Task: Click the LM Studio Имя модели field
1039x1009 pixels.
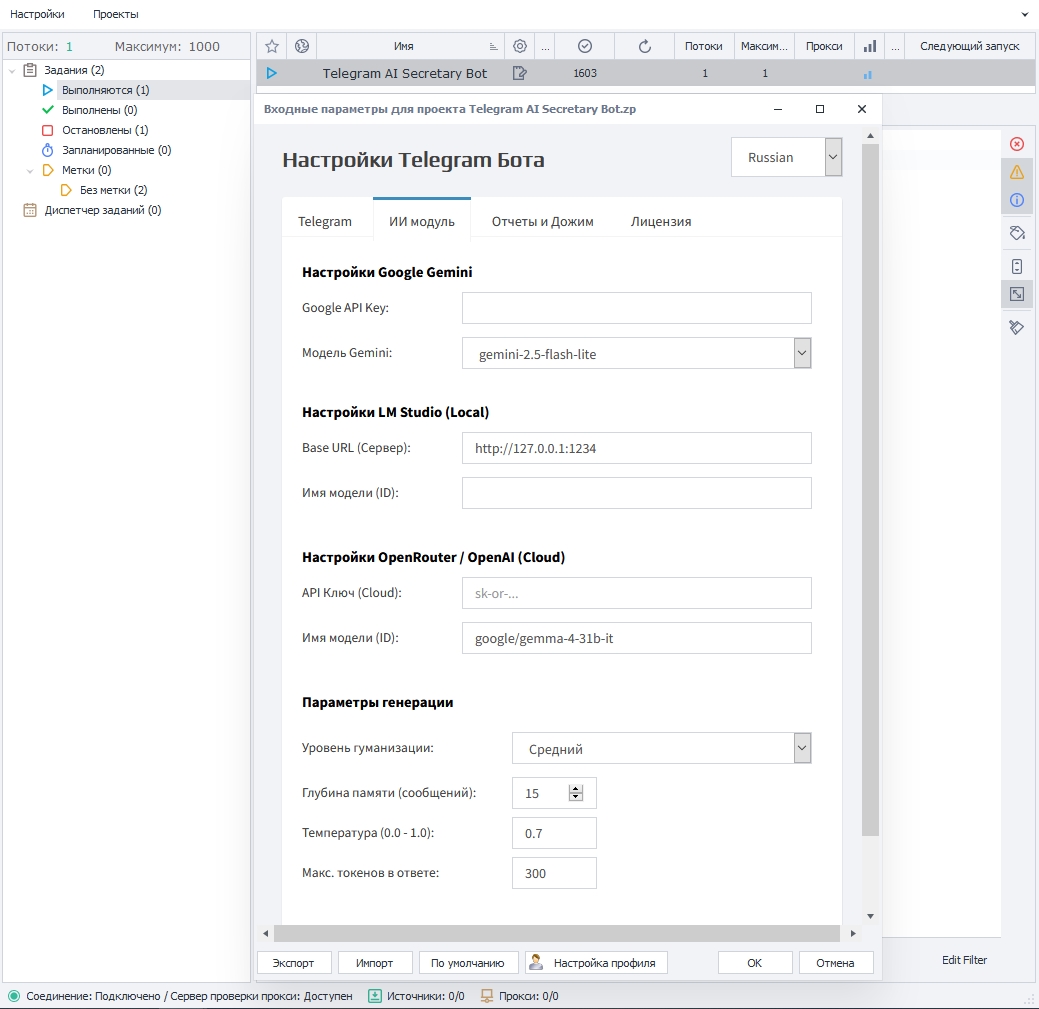Action: pos(636,493)
